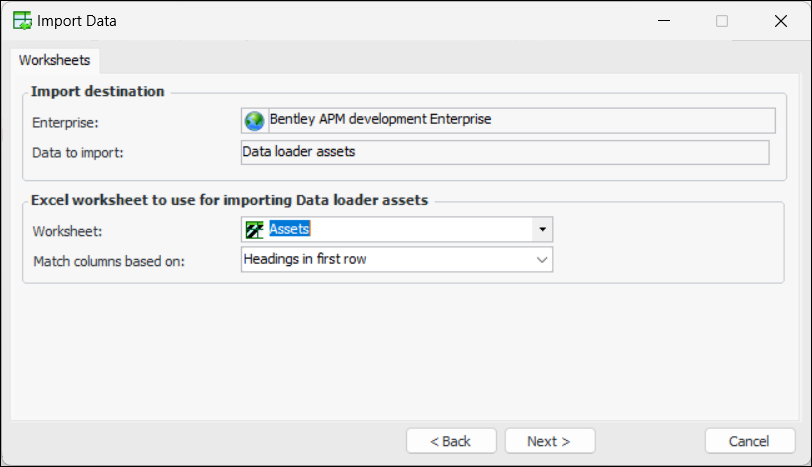The width and height of the screenshot is (812, 467).
Task: Click the worksheet icon next to Assets
Action: (x=255, y=230)
